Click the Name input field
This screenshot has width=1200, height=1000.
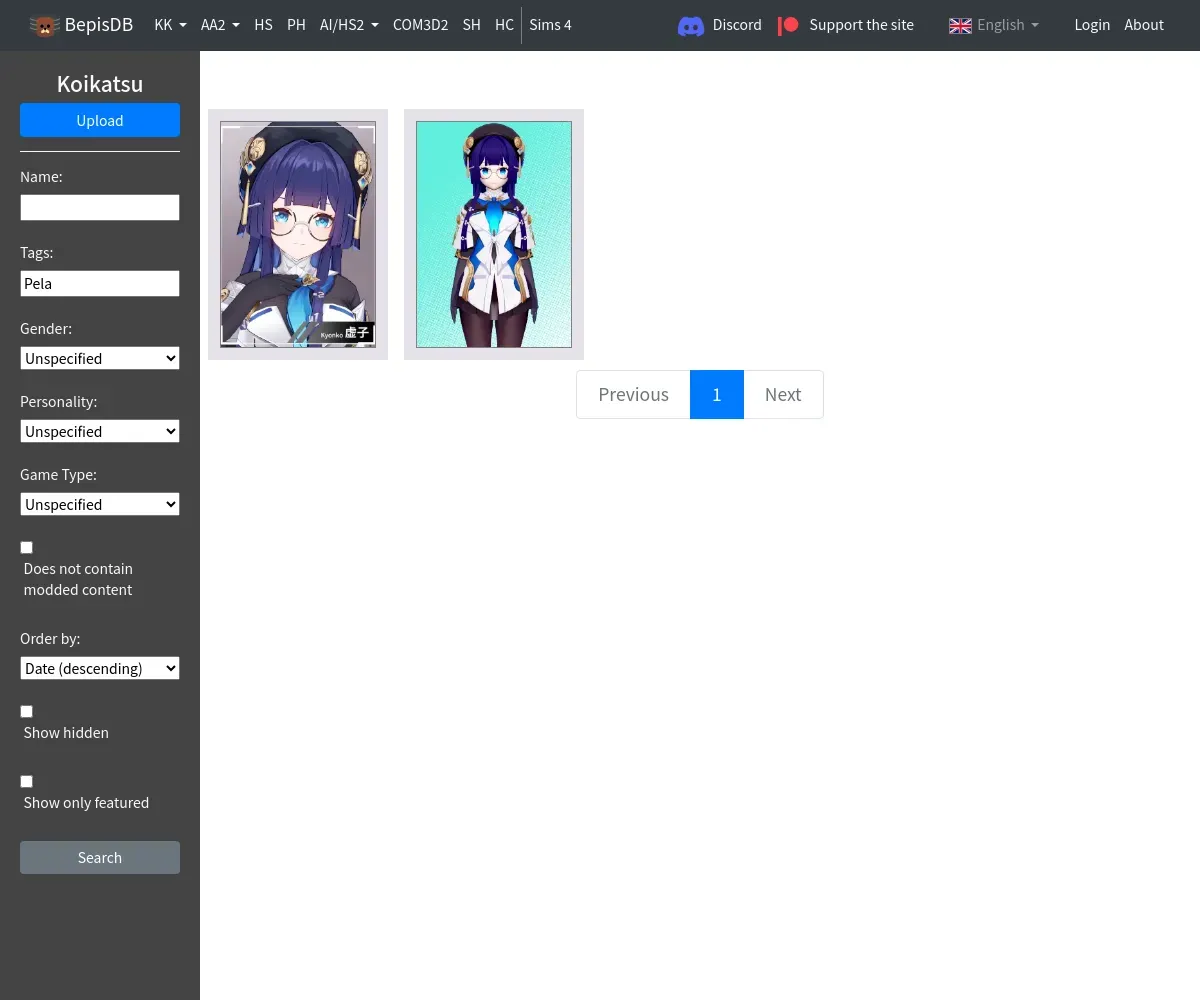(x=100, y=207)
